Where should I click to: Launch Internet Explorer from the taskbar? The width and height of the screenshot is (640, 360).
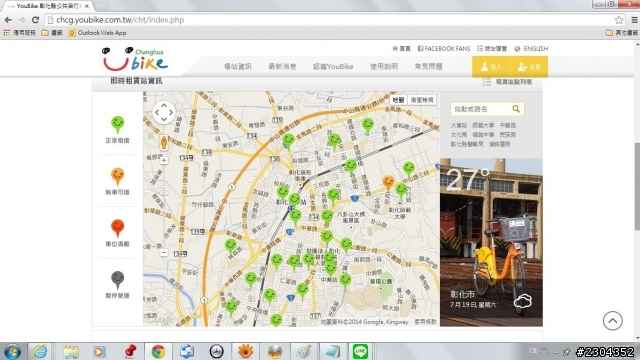pos(40,351)
